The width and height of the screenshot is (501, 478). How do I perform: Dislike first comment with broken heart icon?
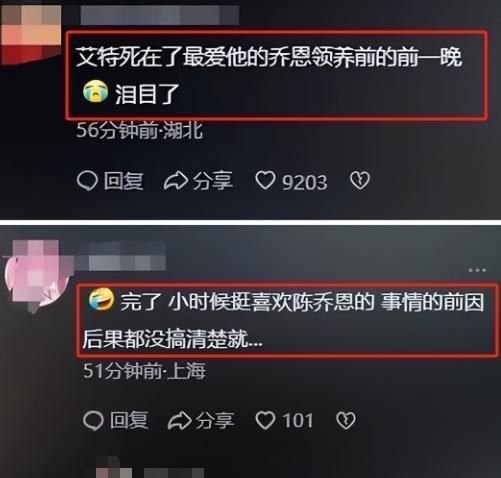pos(360,181)
